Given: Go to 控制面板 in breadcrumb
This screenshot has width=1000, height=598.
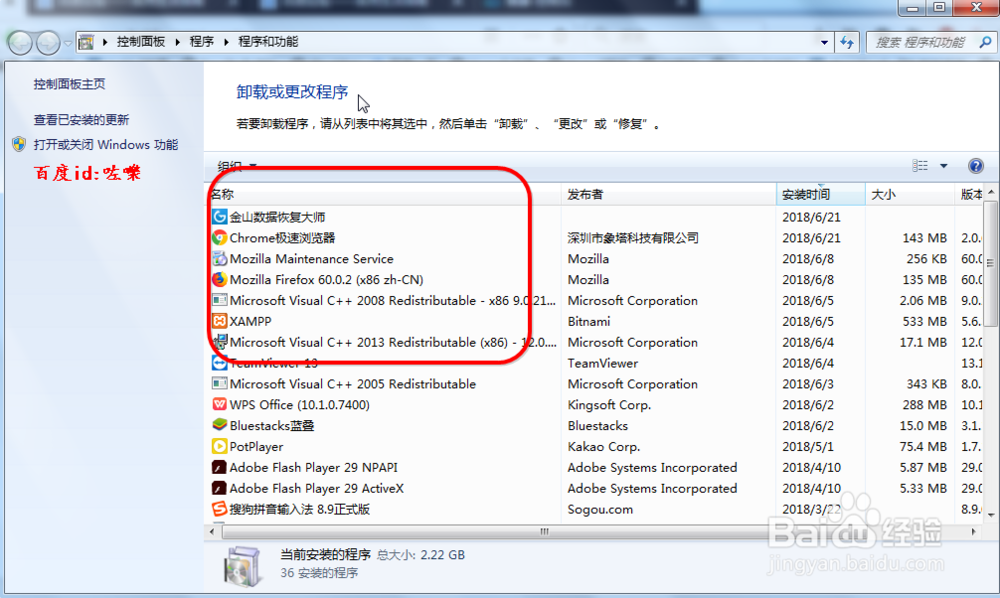Looking at the screenshot, I should (x=141, y=42).
